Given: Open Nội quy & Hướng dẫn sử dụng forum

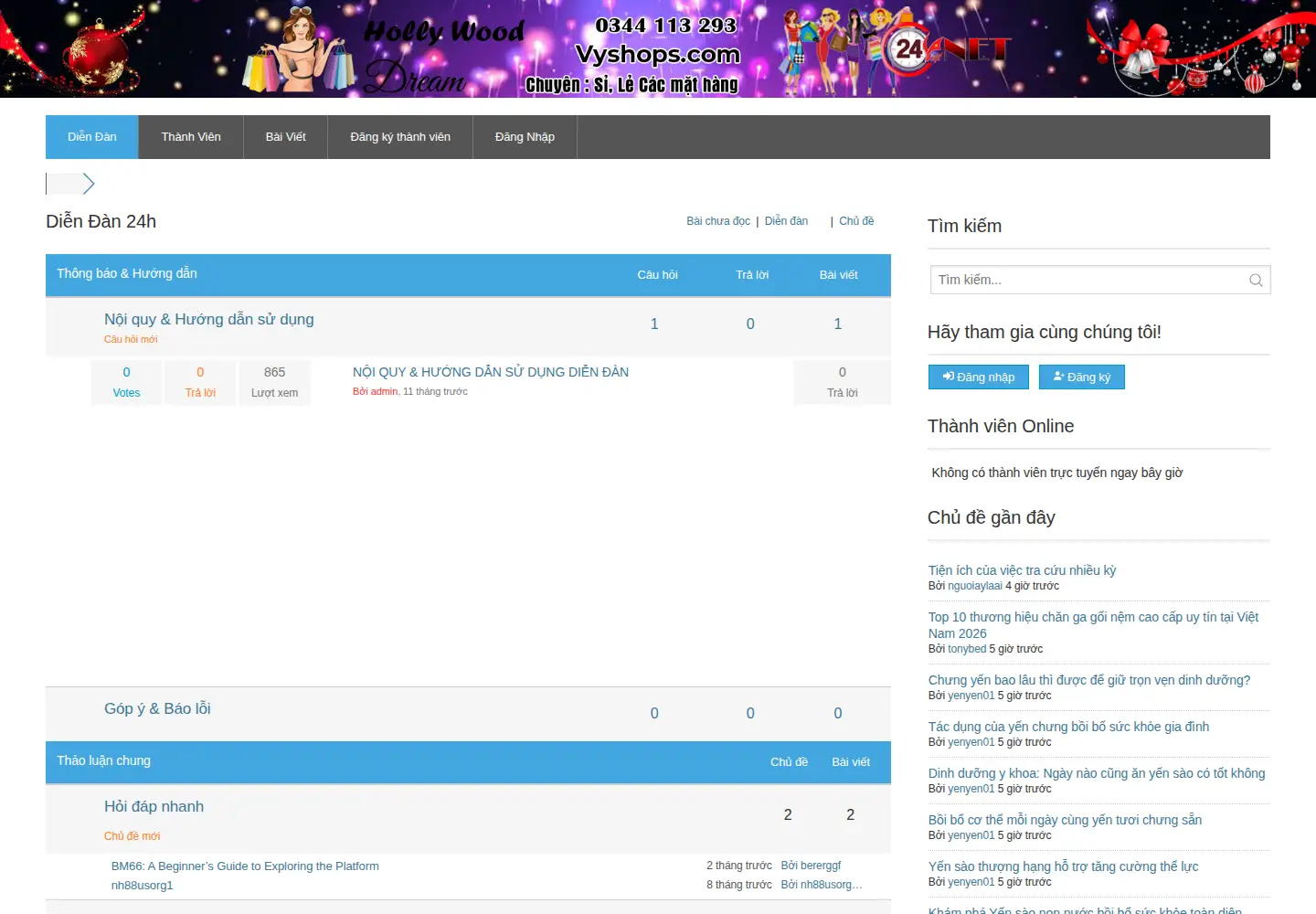Looking at the screenshot, I should coord(209,319).
